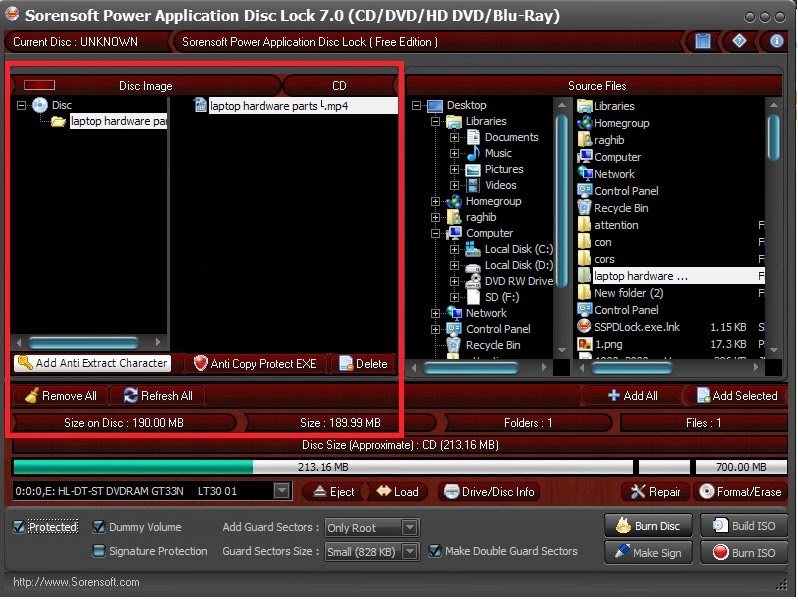
Task: Click the Burn Disc button
Action: point(648,526)
